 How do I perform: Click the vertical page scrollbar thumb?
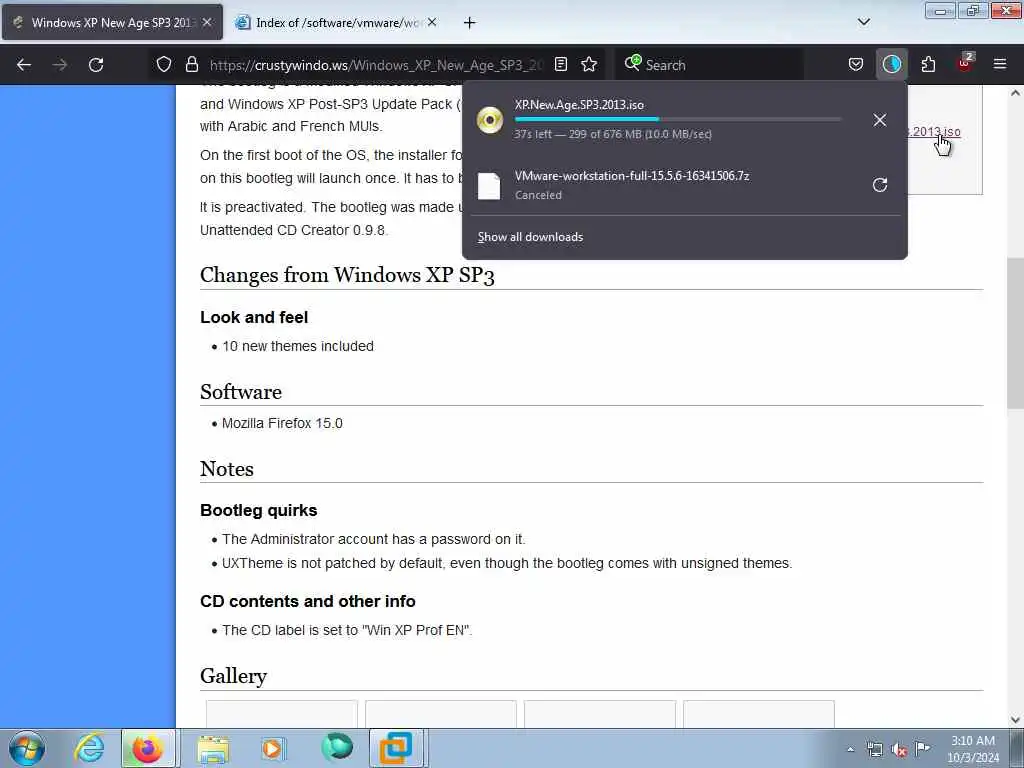point(1015,333)
